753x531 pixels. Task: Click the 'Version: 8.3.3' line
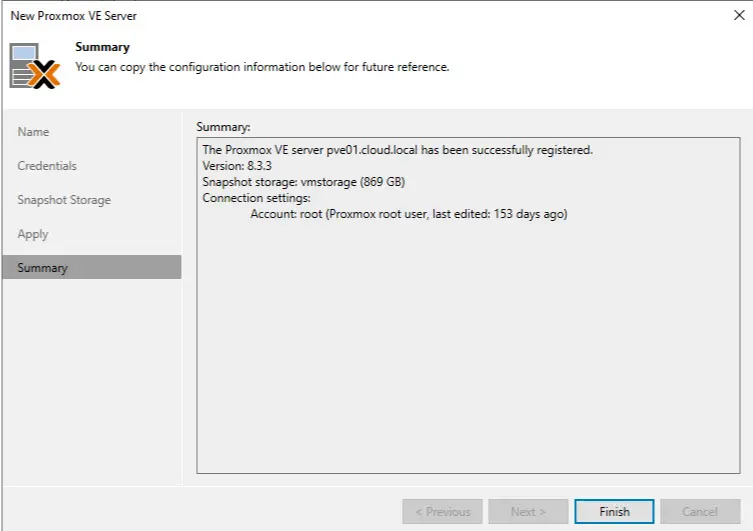tap(237, 166)
